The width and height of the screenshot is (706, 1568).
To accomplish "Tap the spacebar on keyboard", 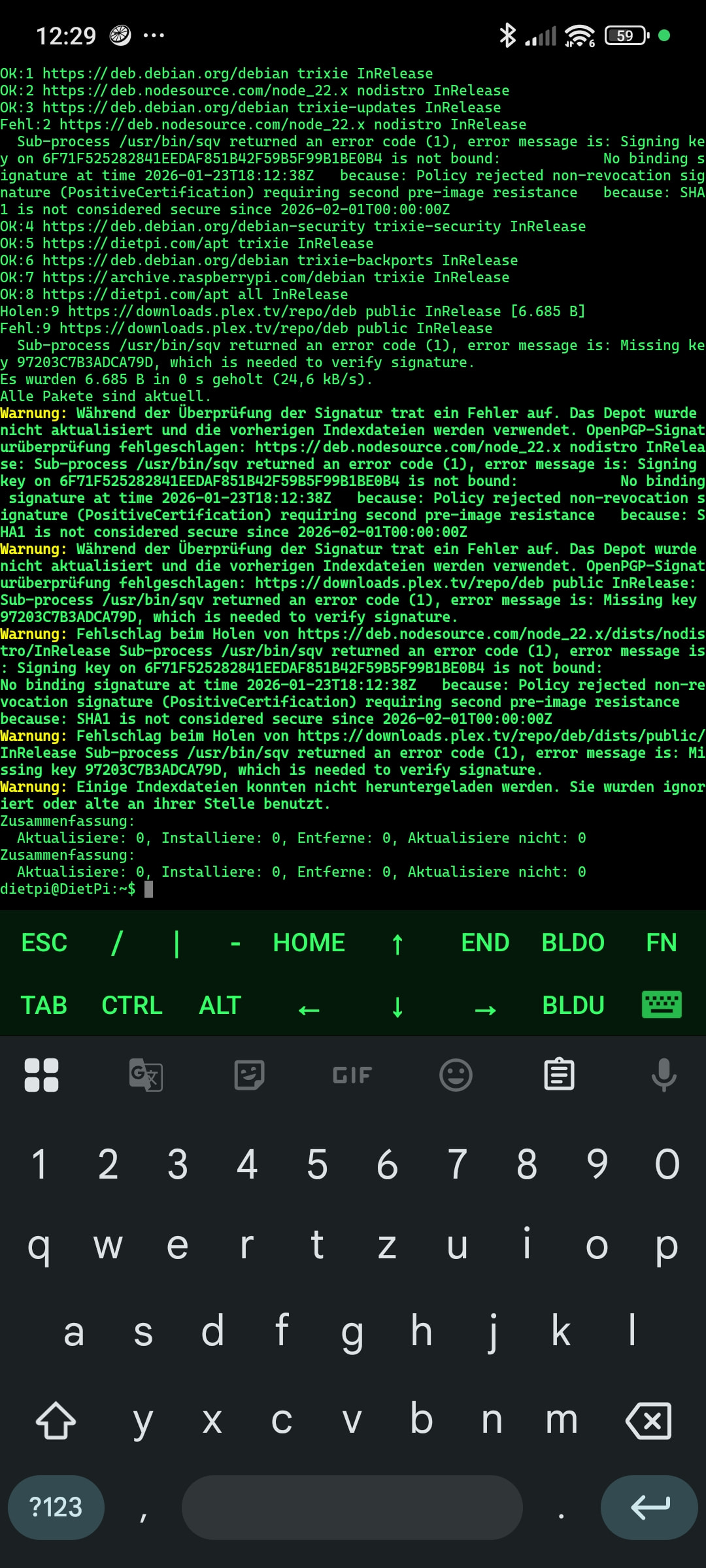I will tap(352, 1507).
